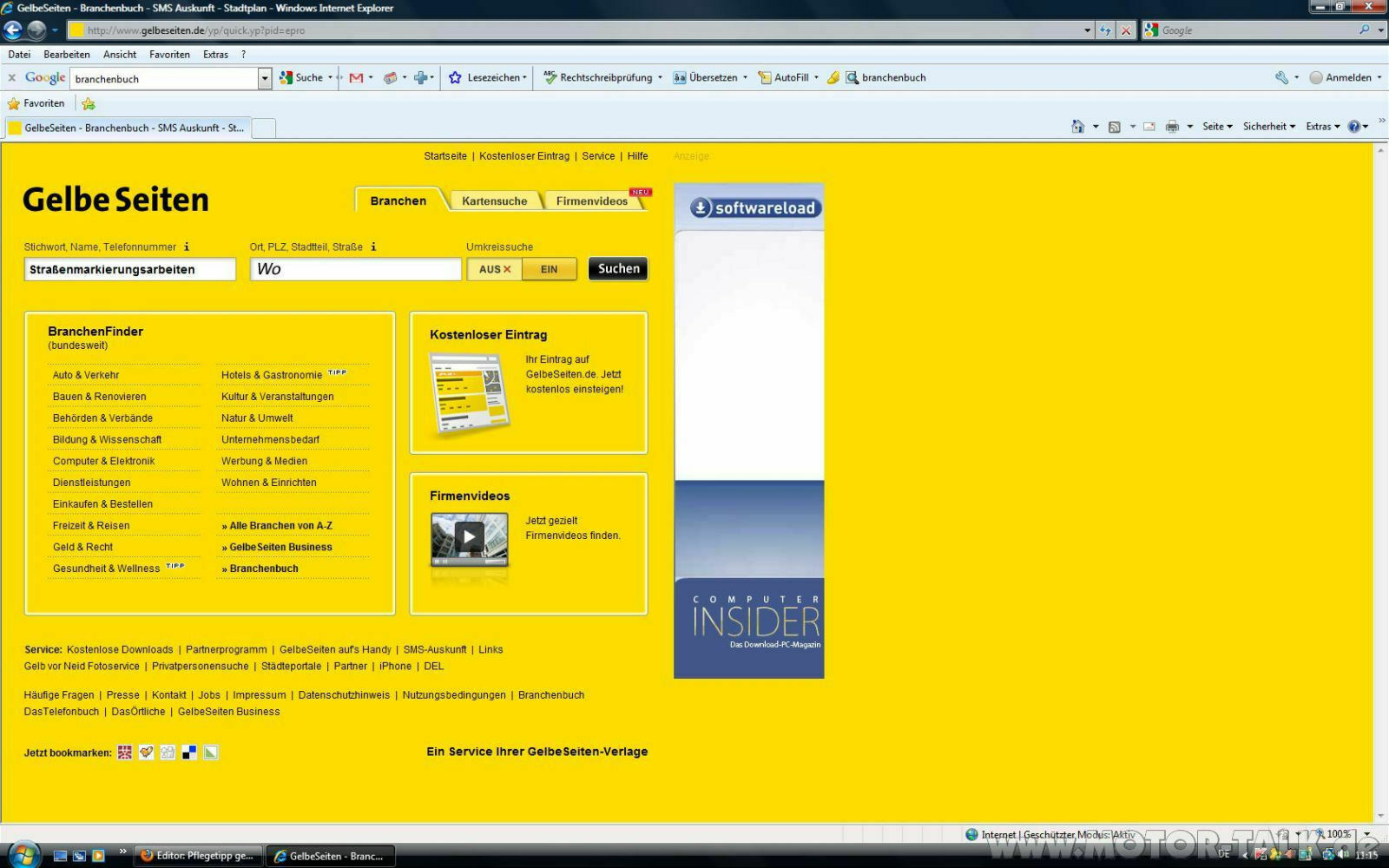Click the info icon beside Stichwort, Name, Telefonnummer
Screen dimensions: 1389x868
pos(187,247)
